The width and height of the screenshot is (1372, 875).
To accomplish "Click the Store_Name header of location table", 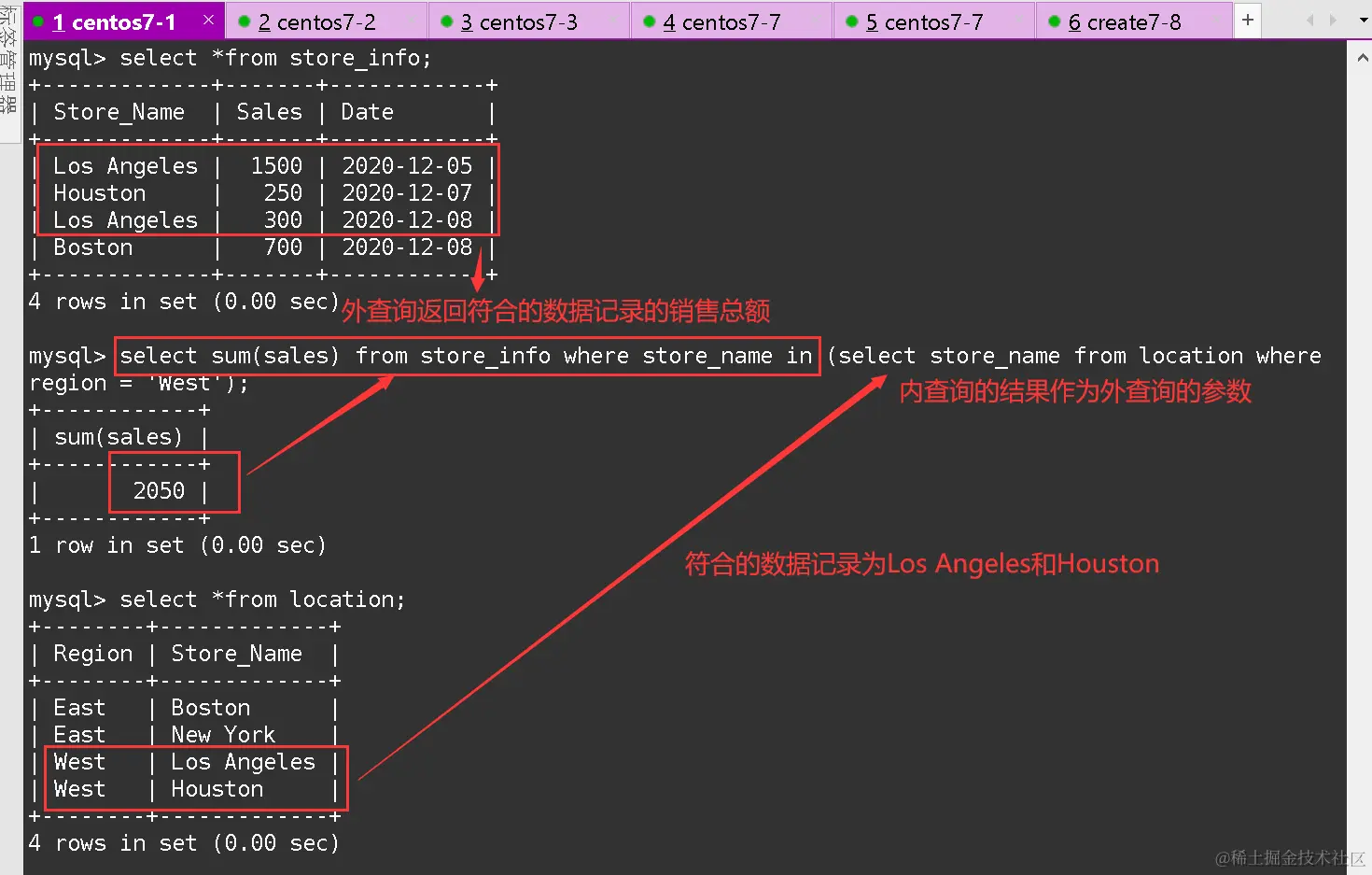I will click(x=237, y=654).
